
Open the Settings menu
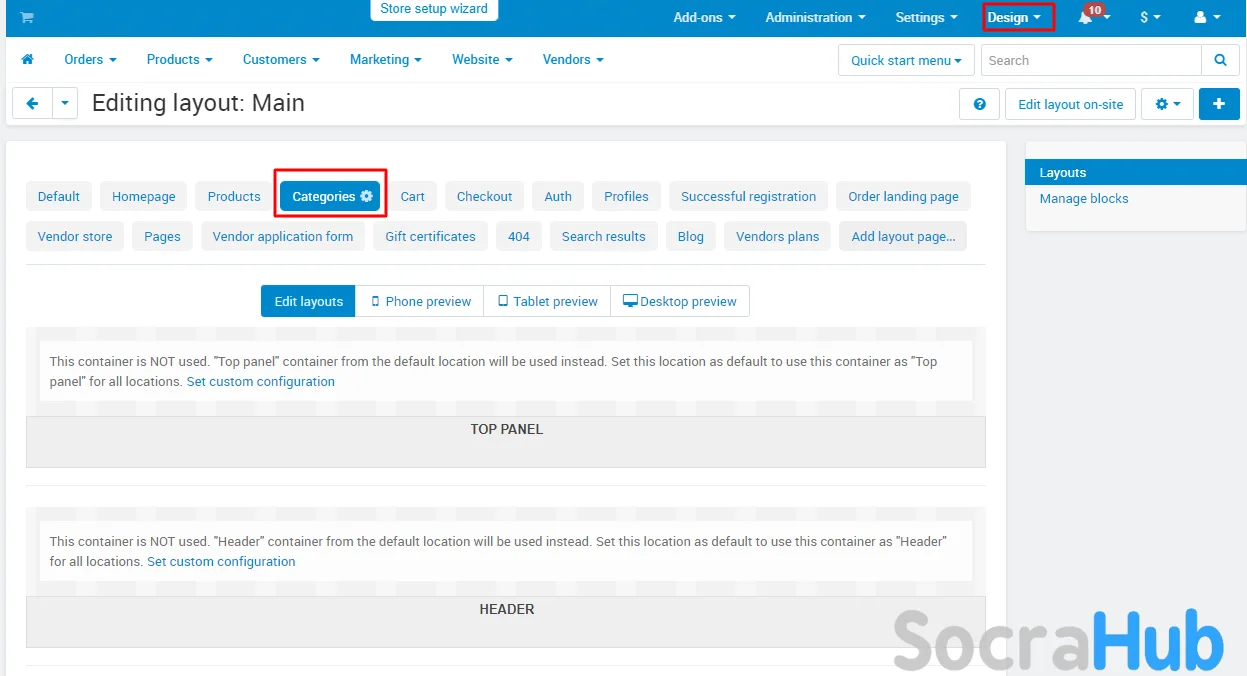point(926,17)
